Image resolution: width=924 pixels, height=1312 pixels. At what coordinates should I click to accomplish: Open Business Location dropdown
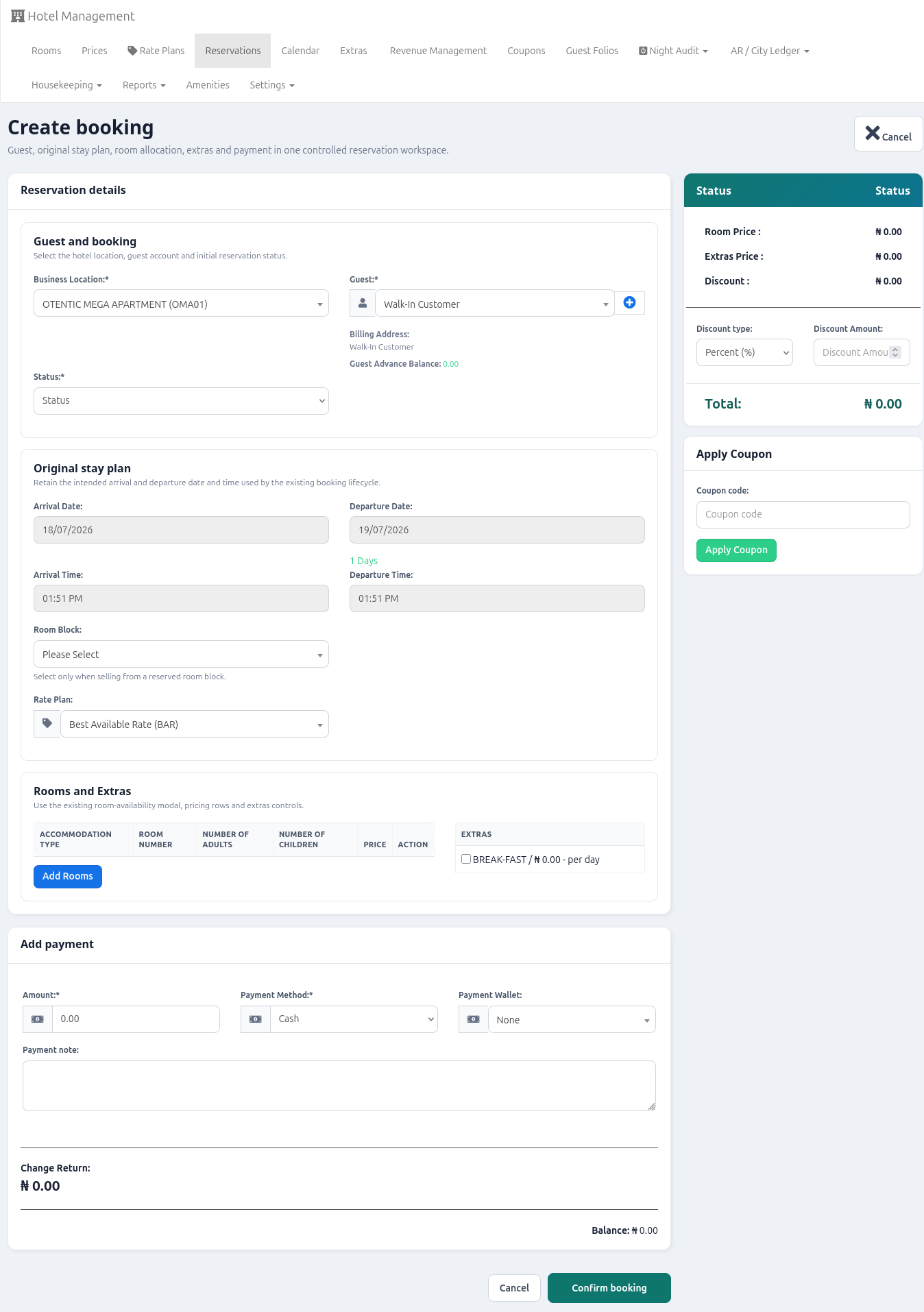[181, 304]
